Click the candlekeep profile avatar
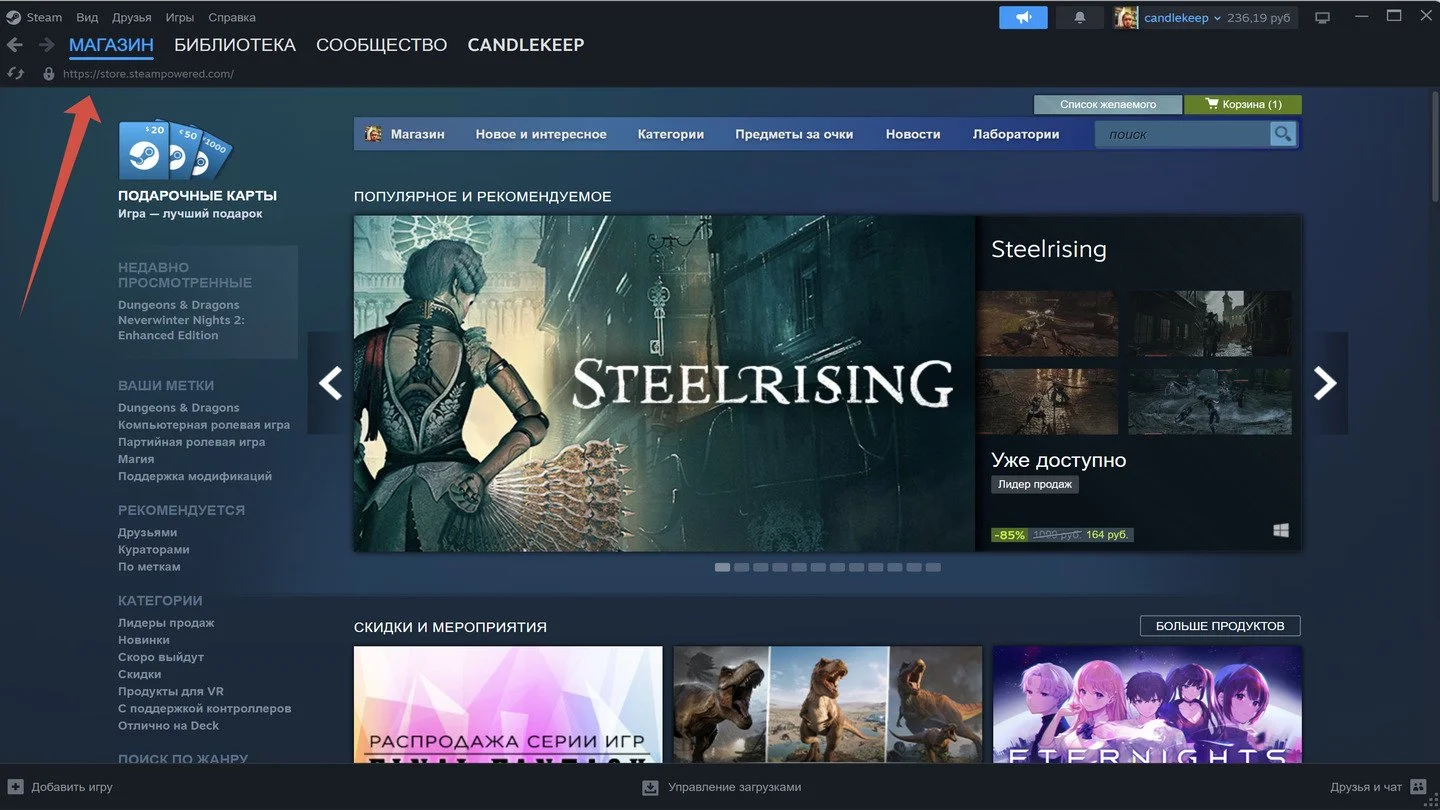 tap(1126, 18)
